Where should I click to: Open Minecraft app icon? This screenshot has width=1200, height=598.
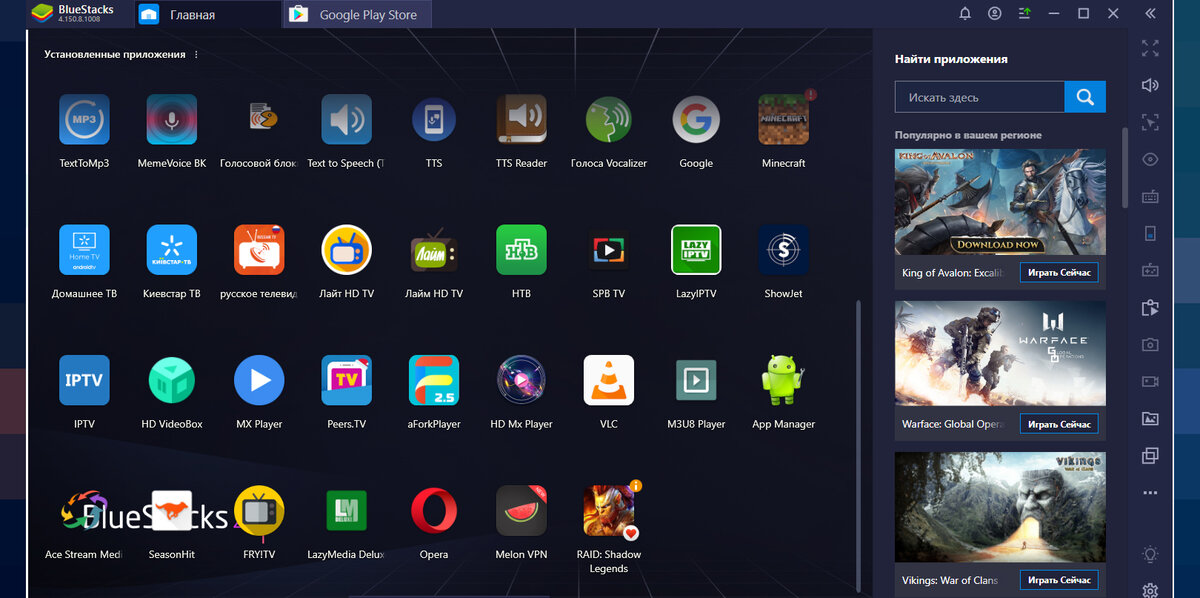[x=784, y=120]
